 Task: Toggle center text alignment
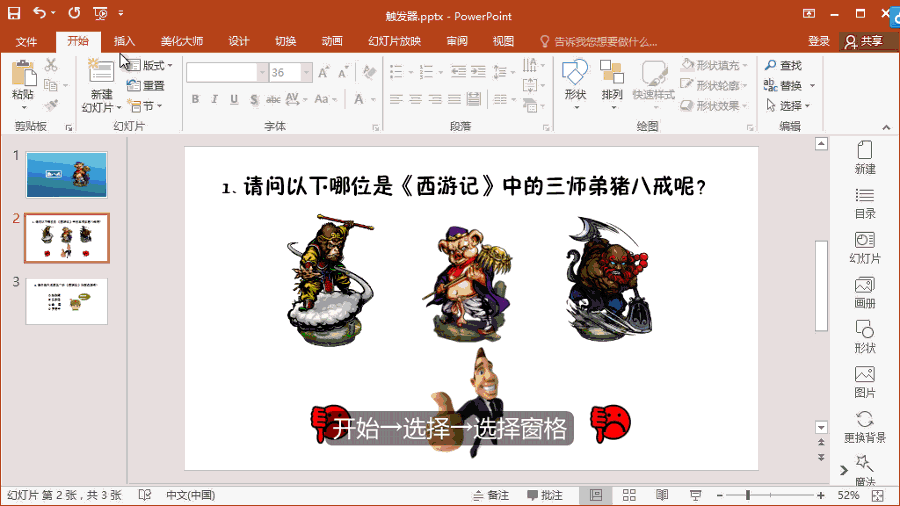(416, 99)
